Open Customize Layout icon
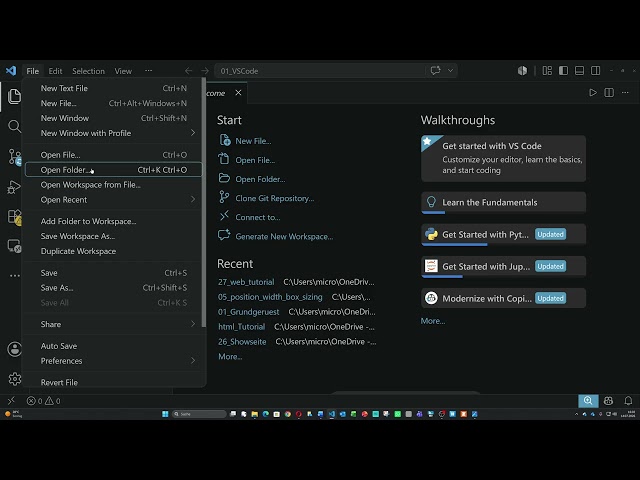 click(547, 71)
